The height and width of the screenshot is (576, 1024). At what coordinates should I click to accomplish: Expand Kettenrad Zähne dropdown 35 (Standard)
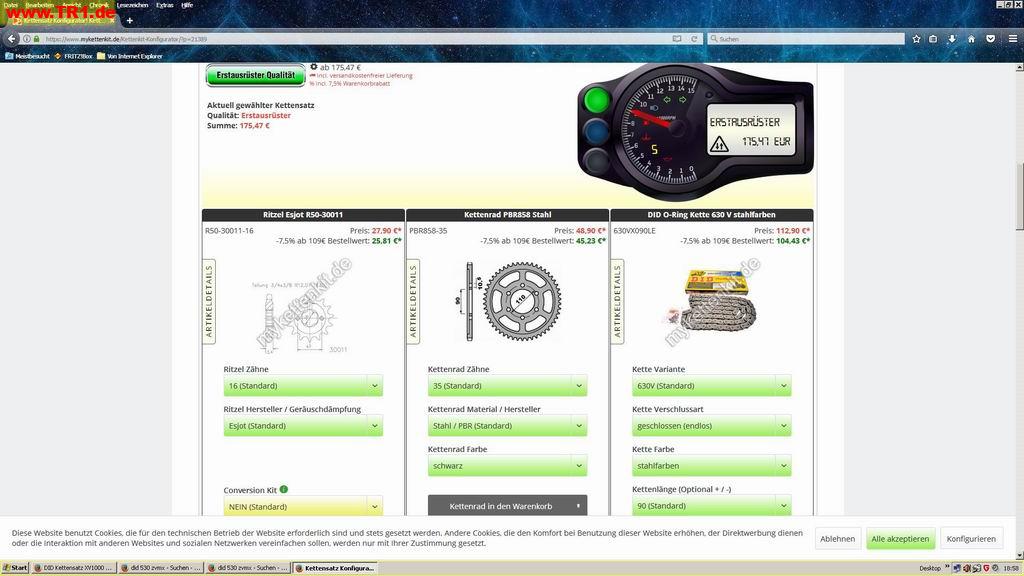pos(507,386)
